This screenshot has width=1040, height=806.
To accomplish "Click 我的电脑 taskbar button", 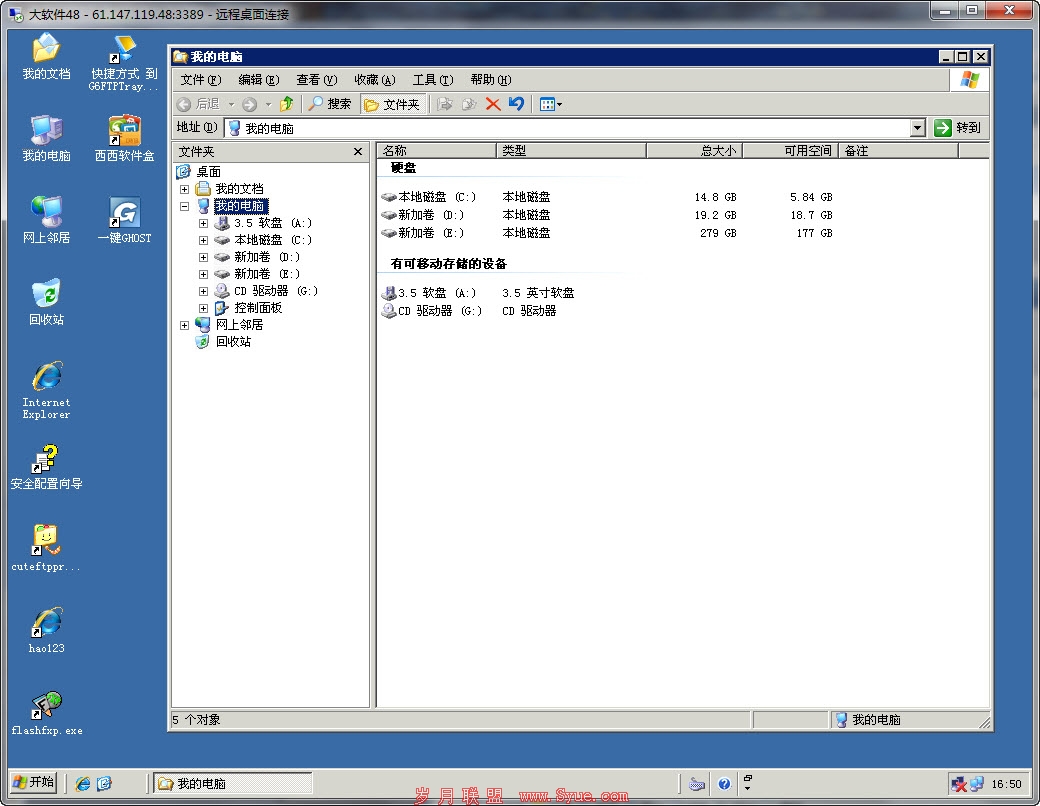I will [x=232, y=783].
